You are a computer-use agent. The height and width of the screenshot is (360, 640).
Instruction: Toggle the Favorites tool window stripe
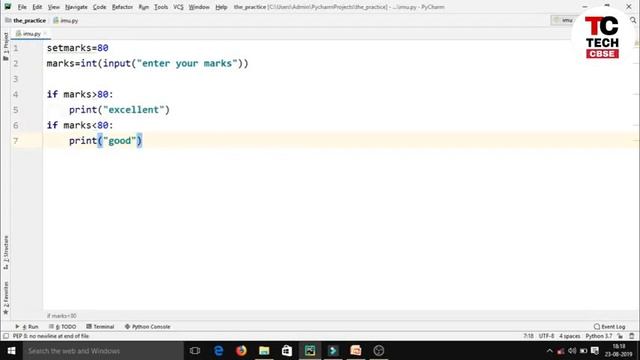(6, 298)
